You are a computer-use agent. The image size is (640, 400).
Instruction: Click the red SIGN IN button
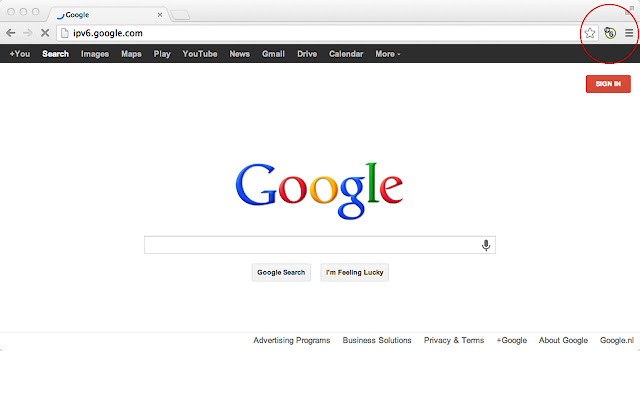(608, 84)
